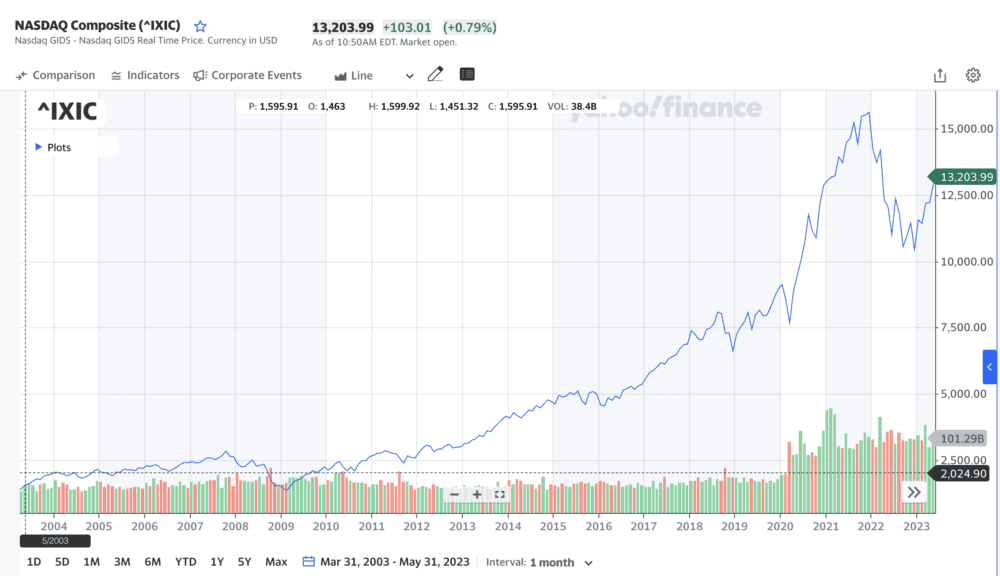
Task: Collapse the right panel via blue chevron
Action: pyautogui.click(x=988, y=367)
